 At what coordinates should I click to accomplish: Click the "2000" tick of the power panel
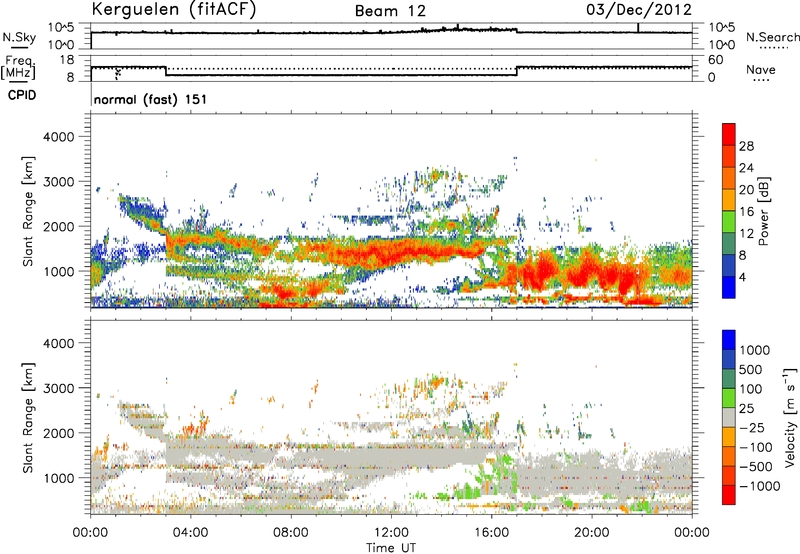click(x=58, y=226)
